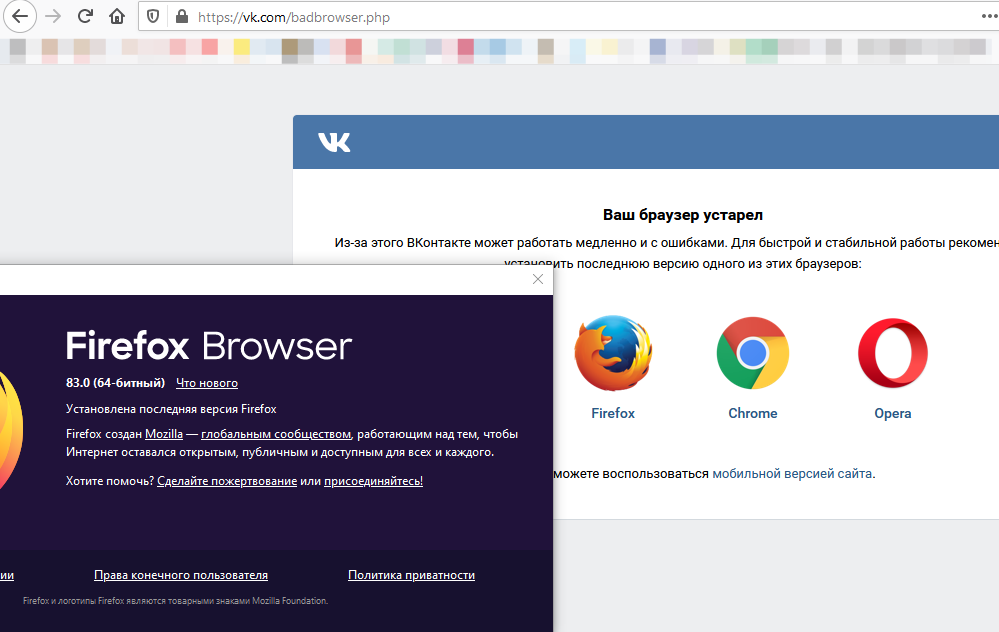Click 'Firefox Browser' title in dialog
The image size is (999, 632).
click(208, 346)
